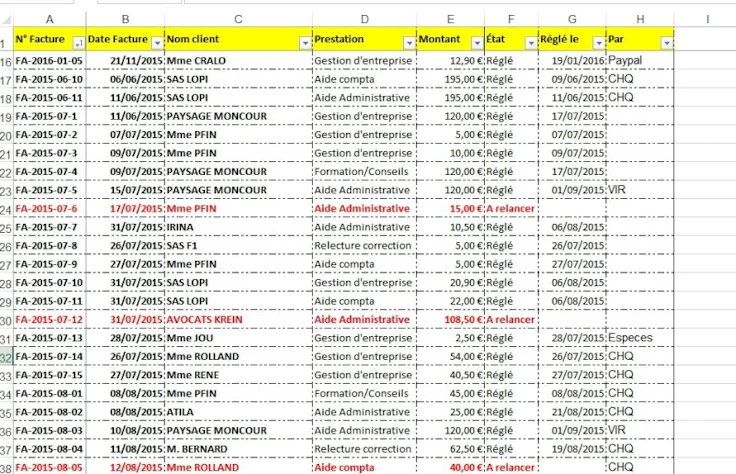This screenshot has width=736, height=474.
Task: Click client cell M. BERNARD
Action: [x=238, y=449]
